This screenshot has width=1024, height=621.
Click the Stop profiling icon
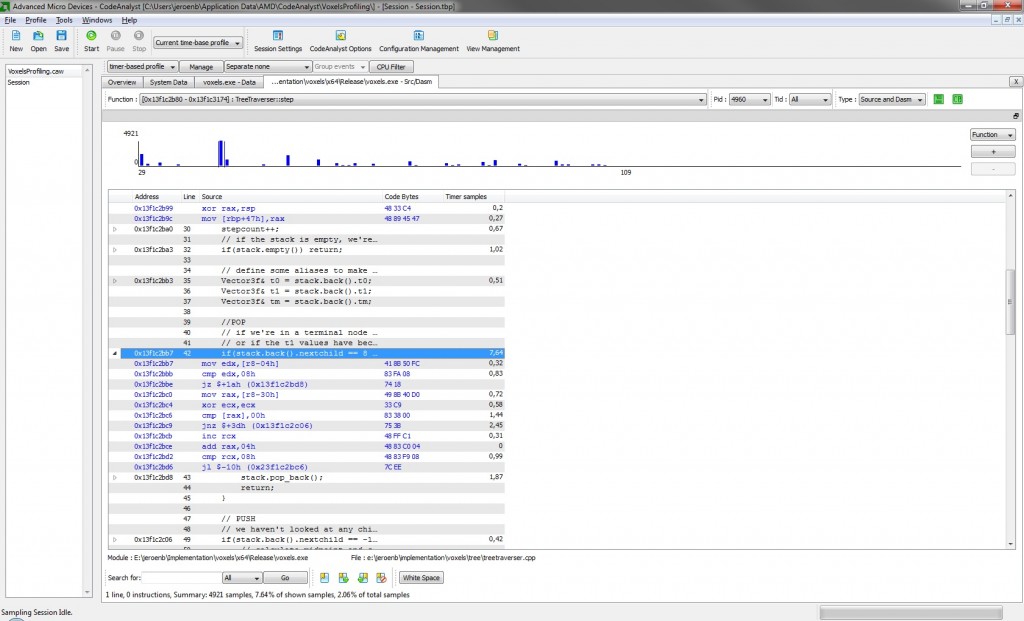pos(139,36)
